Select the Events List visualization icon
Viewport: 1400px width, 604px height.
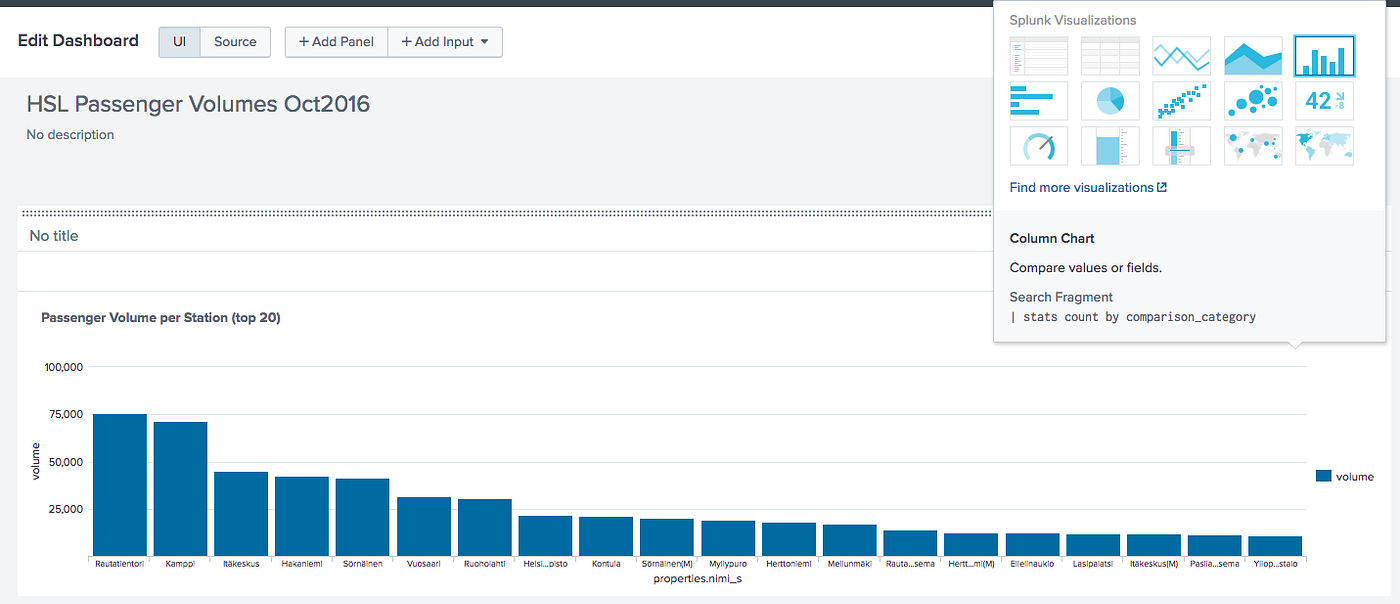tap(1038, 56)
